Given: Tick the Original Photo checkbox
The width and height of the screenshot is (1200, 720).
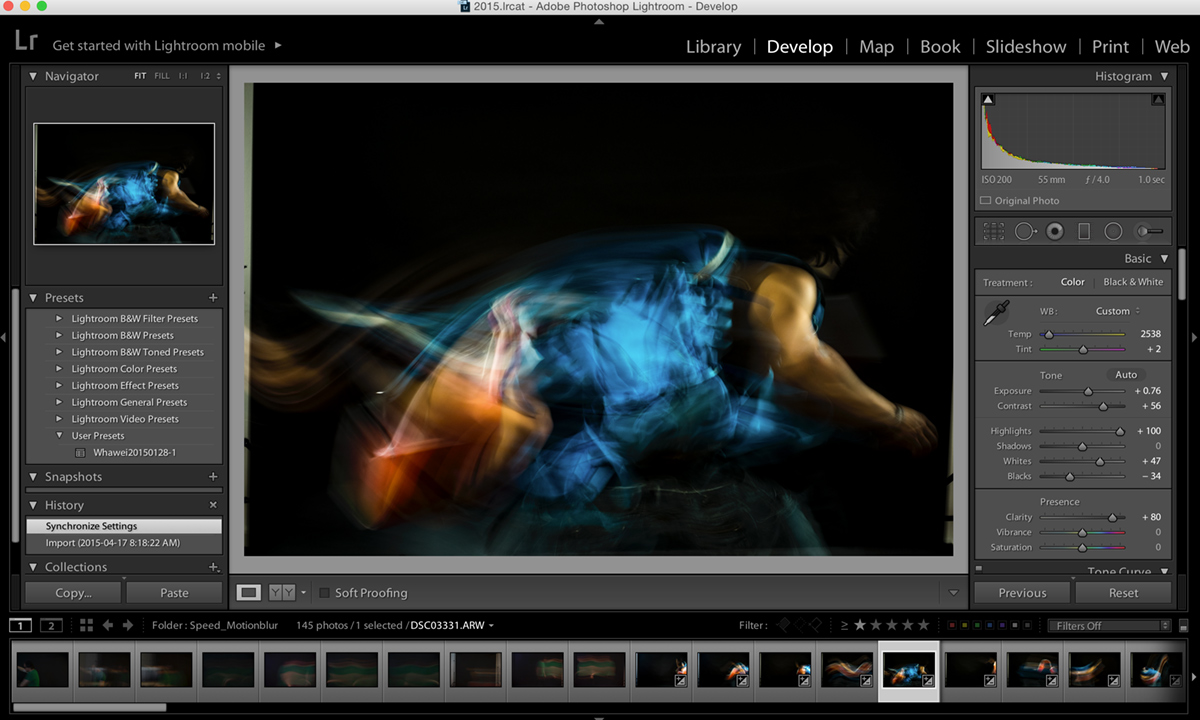Looking at the screenshot, I should point(986,201).
